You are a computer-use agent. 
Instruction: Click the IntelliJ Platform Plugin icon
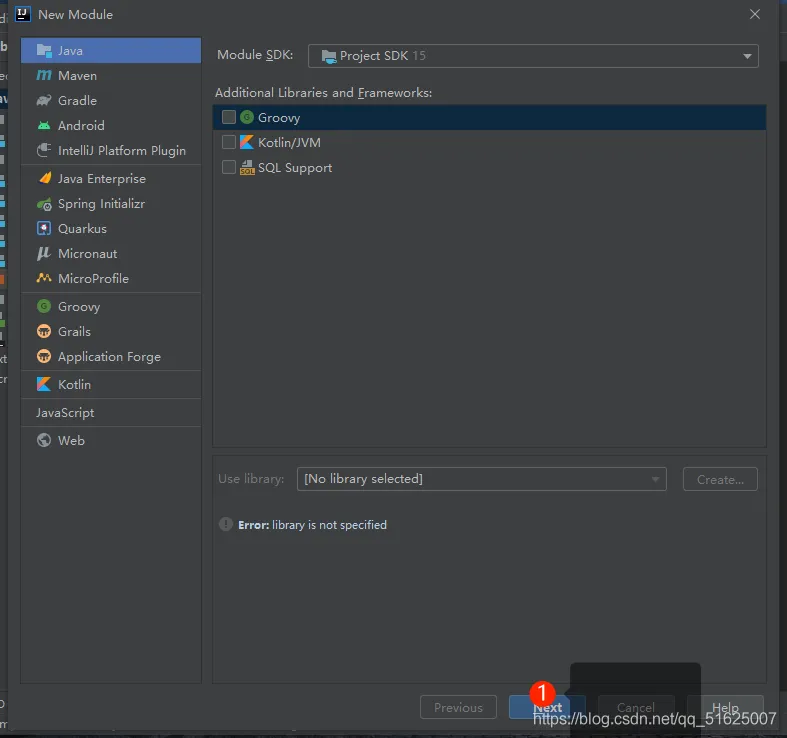tap(44, 150)
